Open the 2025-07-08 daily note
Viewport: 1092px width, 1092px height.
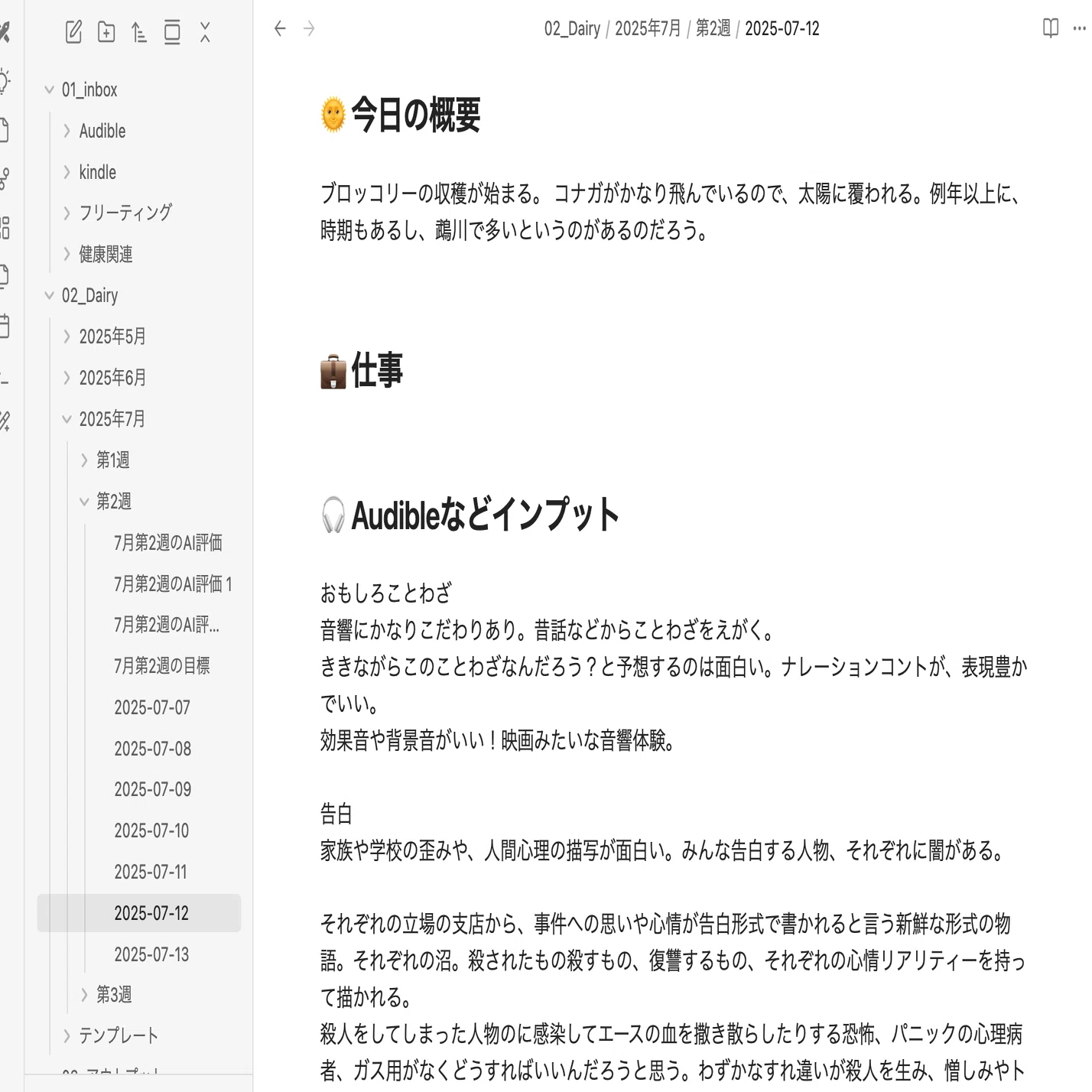pos(153,749)
